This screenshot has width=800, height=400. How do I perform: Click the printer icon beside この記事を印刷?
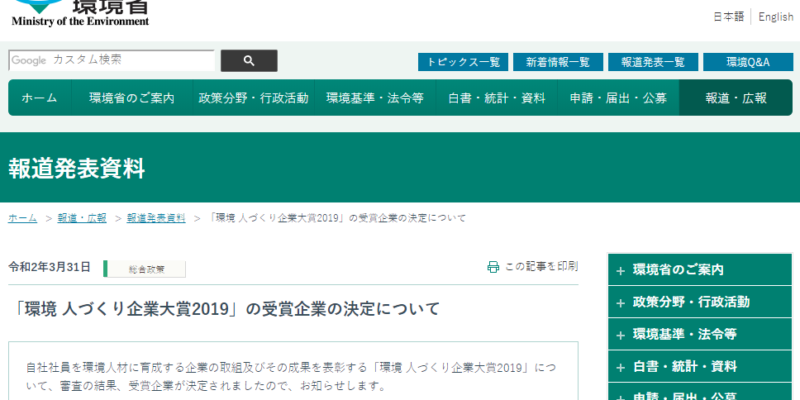click(x=493, y=267)
